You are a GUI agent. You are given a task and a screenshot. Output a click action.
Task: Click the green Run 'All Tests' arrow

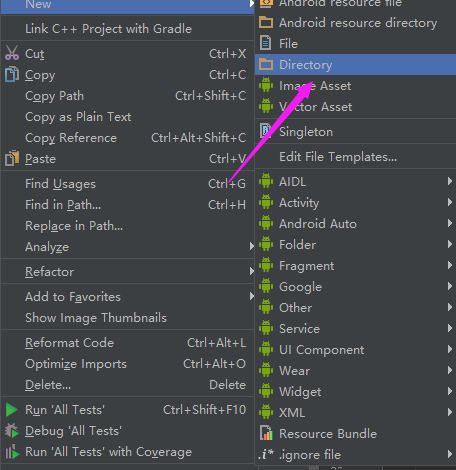click(x=12, y=410)
